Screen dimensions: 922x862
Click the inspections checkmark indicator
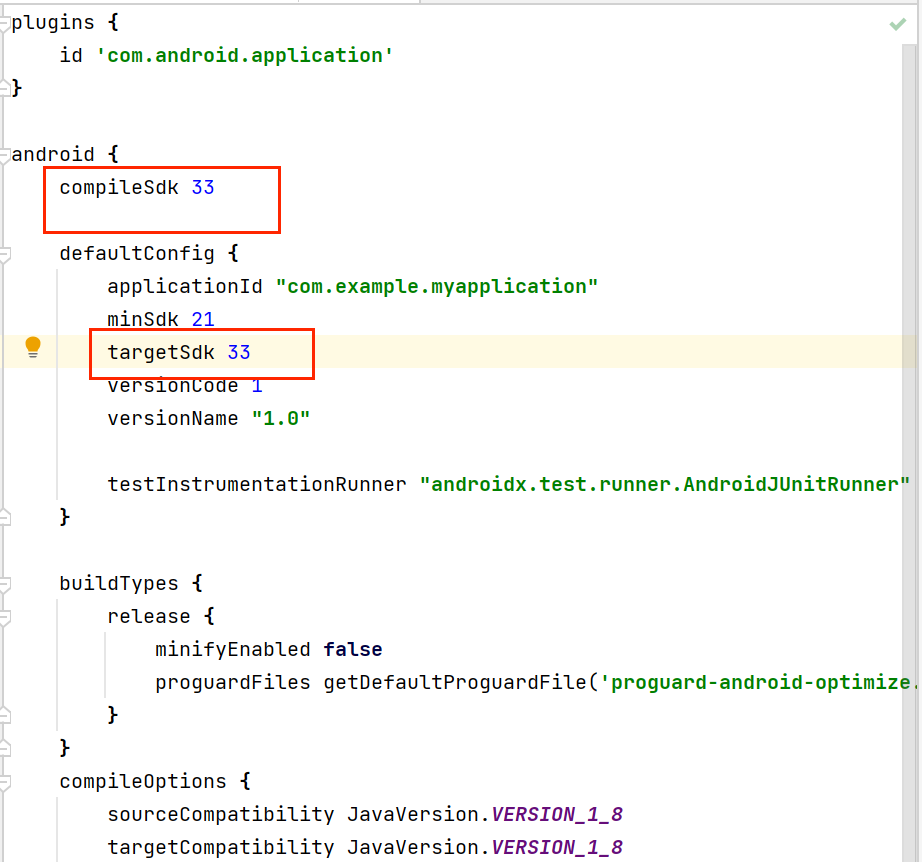(x=897, y=23)
